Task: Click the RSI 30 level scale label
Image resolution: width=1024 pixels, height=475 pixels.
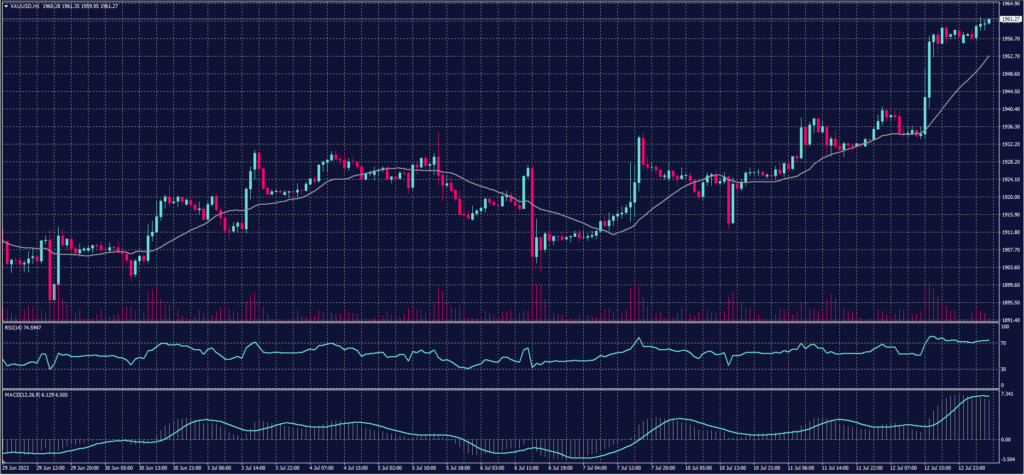Action: coord(1003,369)
